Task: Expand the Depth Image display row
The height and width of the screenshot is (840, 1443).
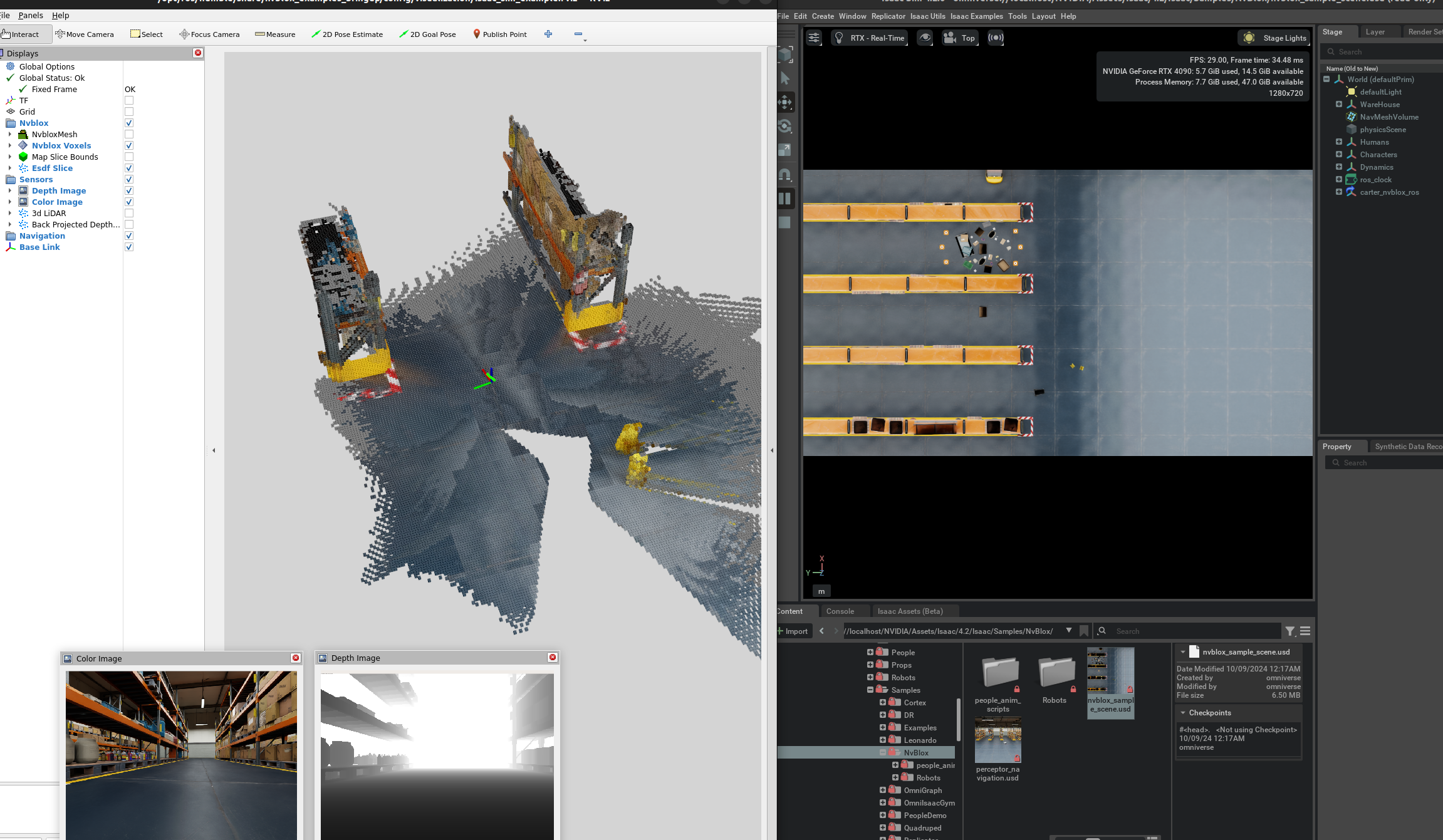Action: click(10, 190)
